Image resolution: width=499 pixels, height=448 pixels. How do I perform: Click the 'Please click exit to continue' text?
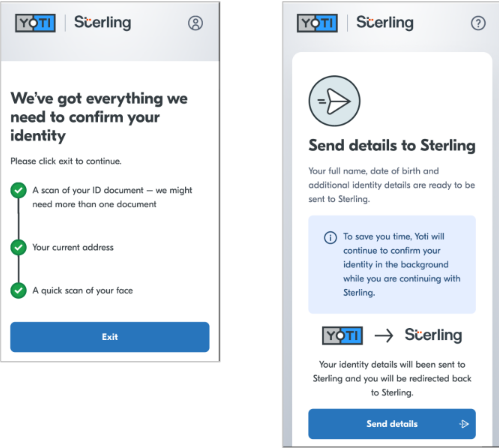(66, 161)
